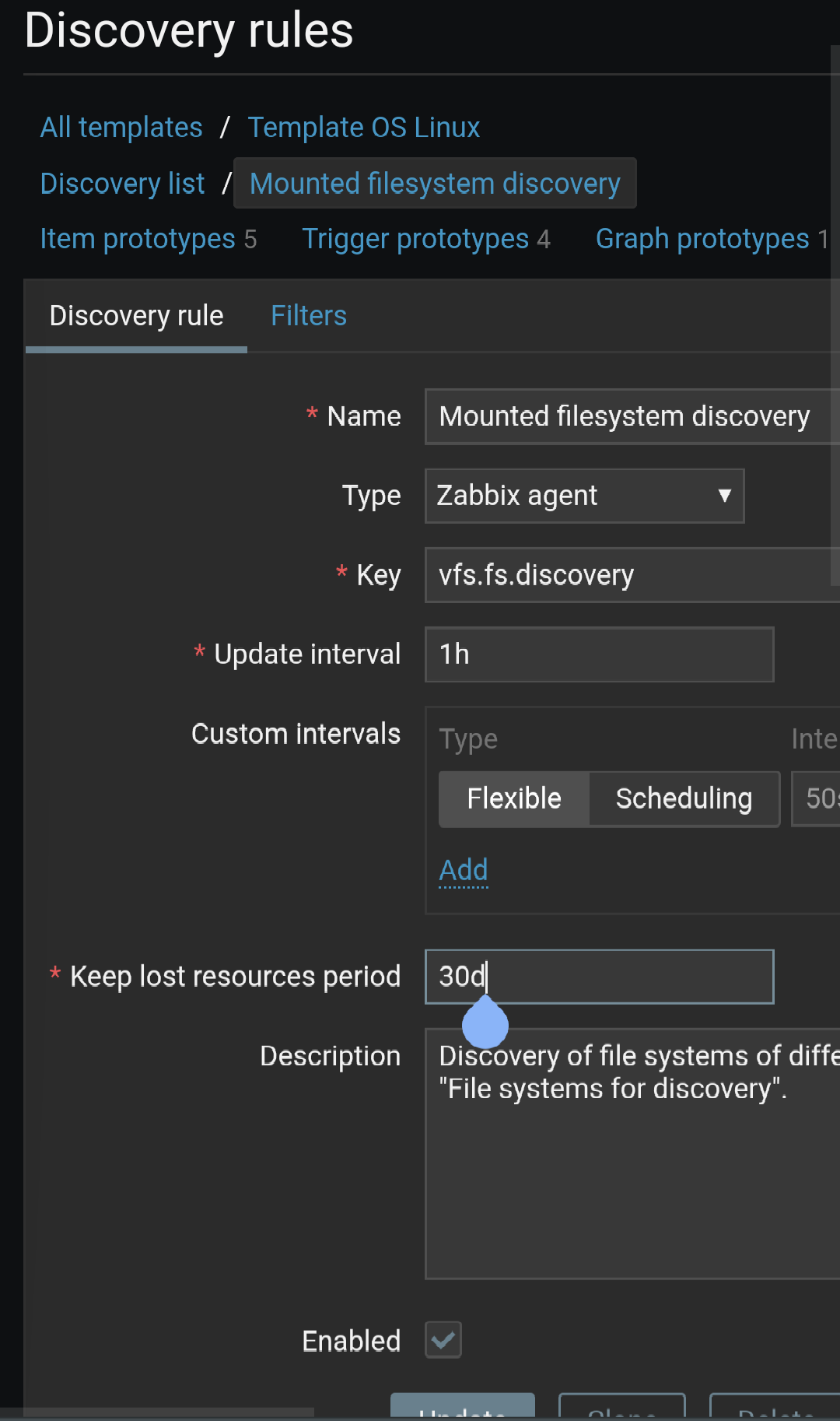Select the Discovery rule tab

(x=136, y=316)
